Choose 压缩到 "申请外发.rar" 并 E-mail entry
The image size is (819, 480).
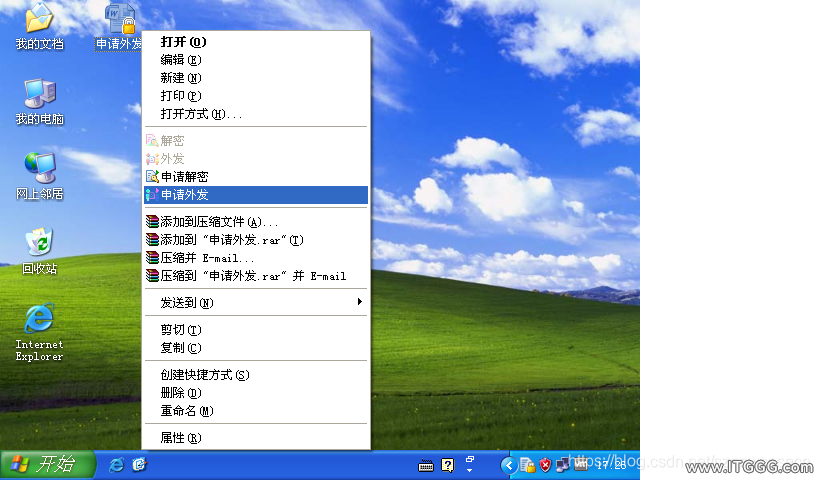pos(256,276)
